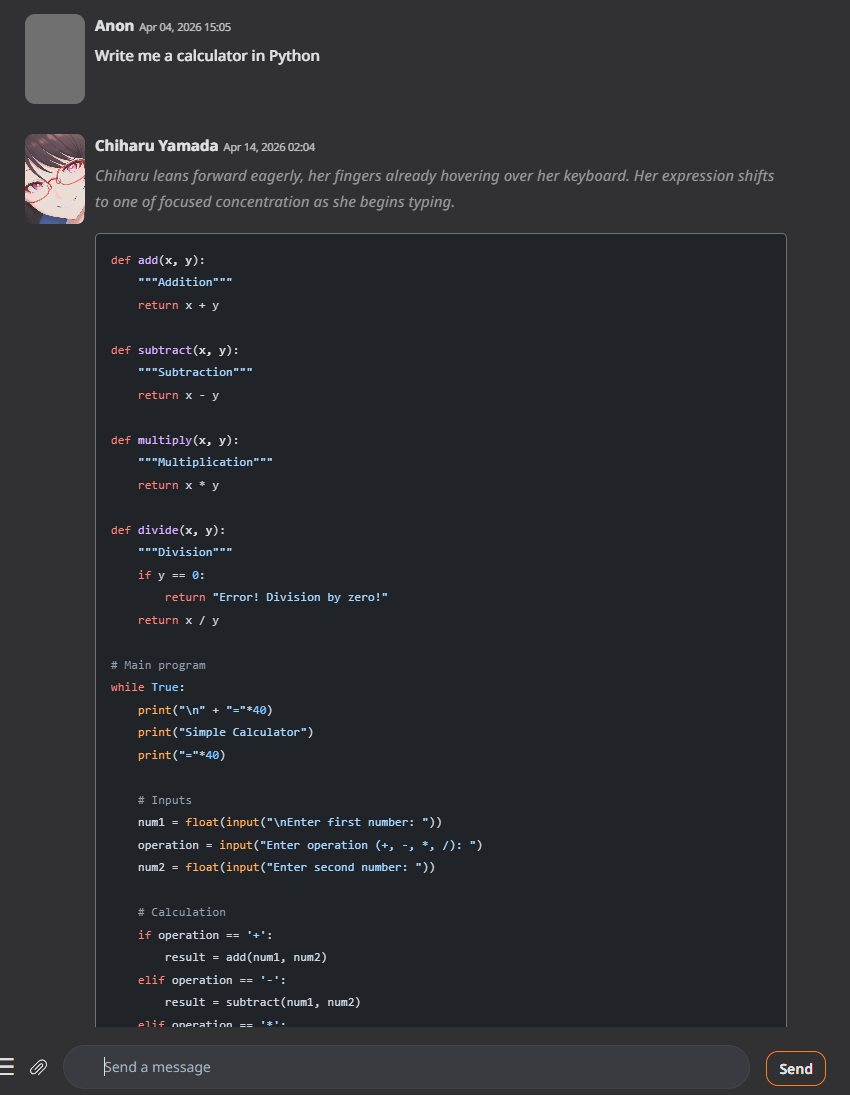Click the 'def add(x, y):' code line
The width and height of the screenshot is (850, 1095).
(158, 260)
